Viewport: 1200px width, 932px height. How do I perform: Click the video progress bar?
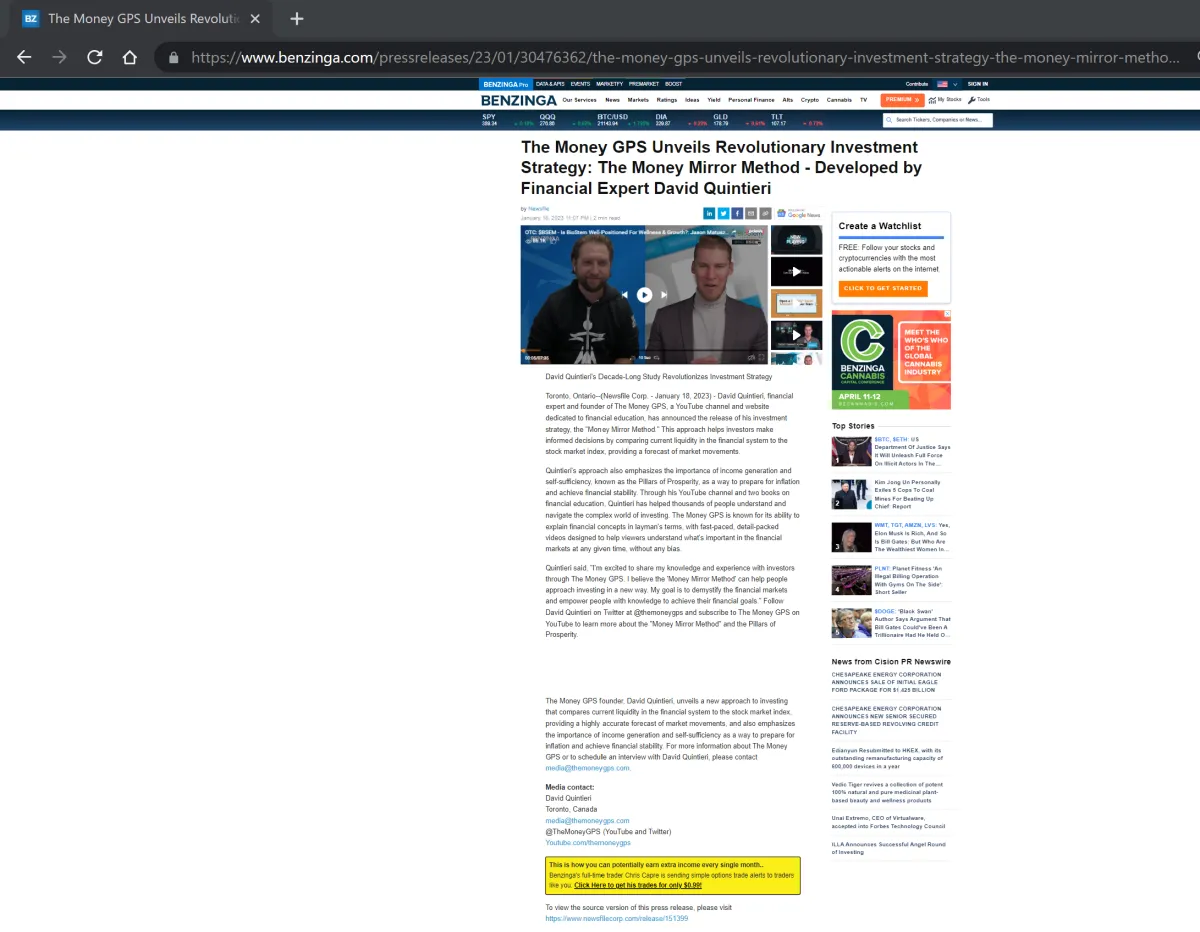(644, 350)
